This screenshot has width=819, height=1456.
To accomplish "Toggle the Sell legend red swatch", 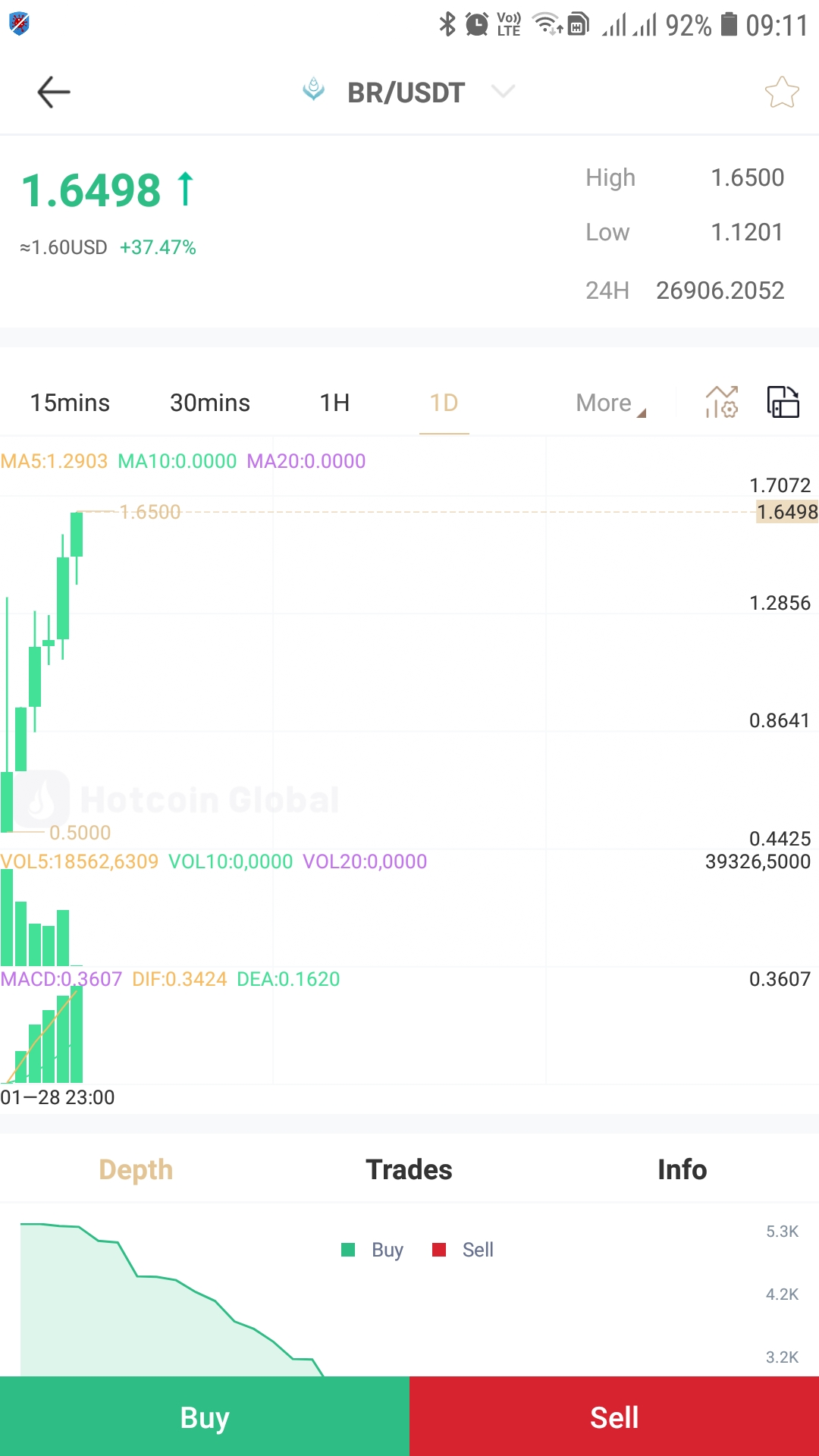I will tap(439, 1250).
